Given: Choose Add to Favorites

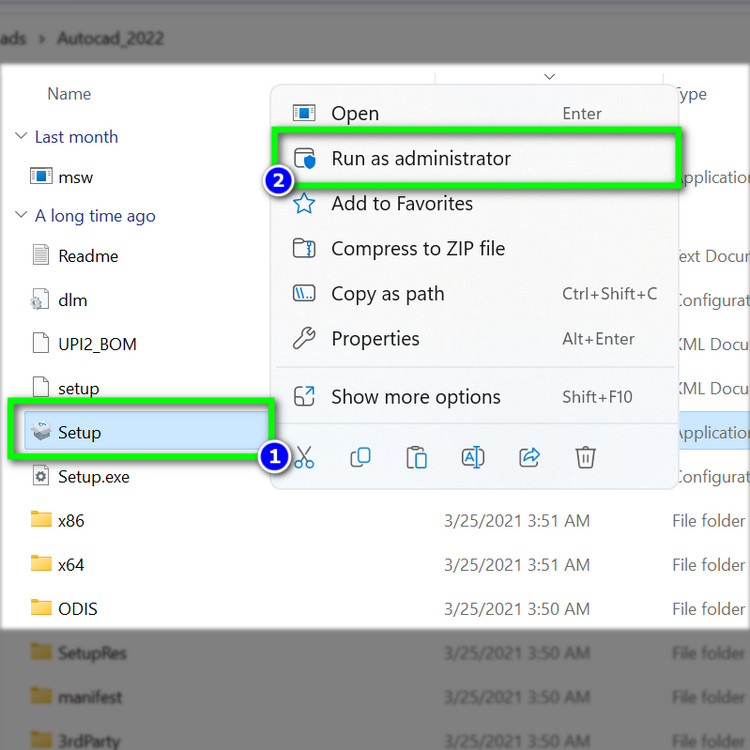Looking at the screenshot, I should (402, 204).
